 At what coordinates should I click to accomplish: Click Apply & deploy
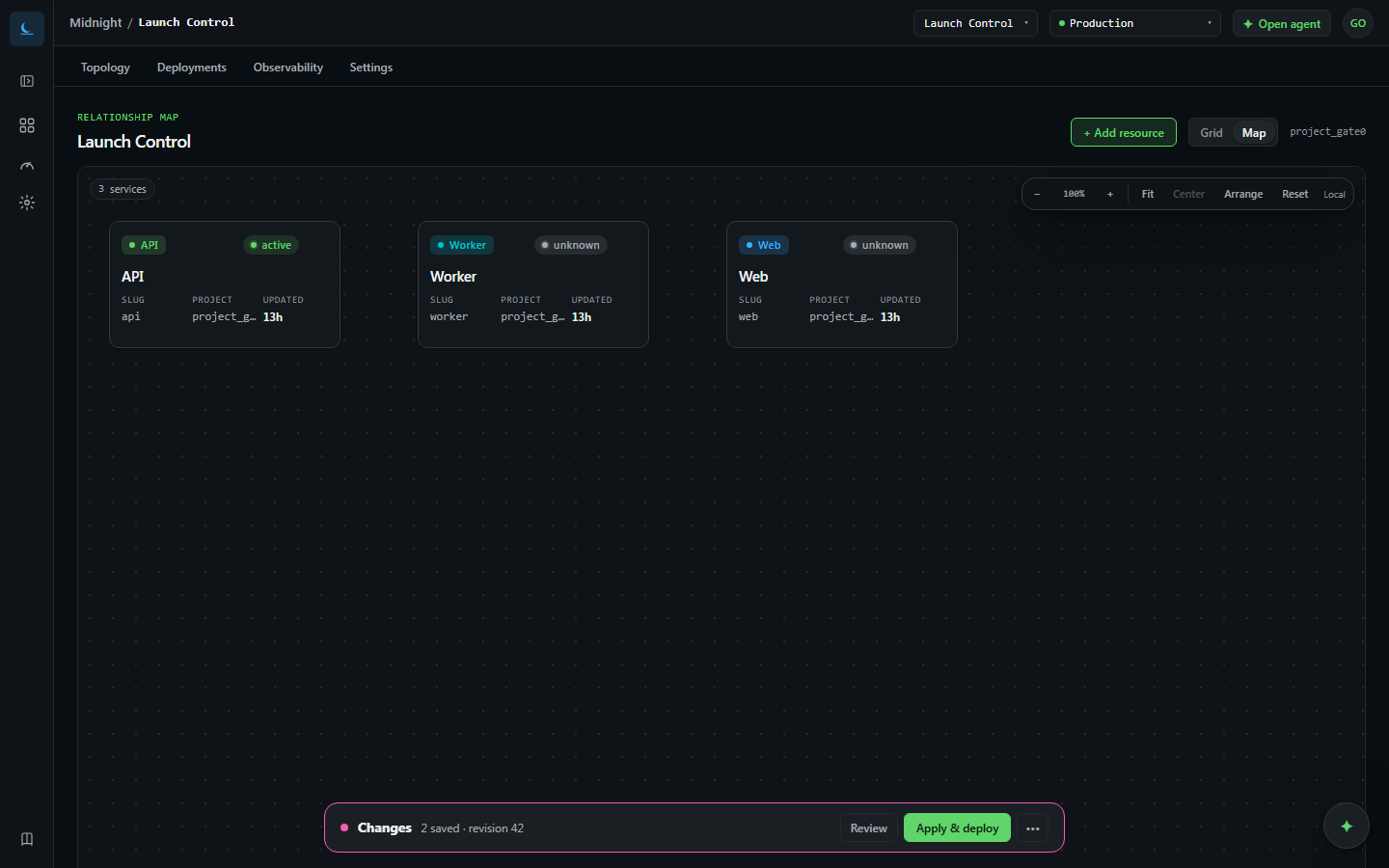[x=957, y=827]
